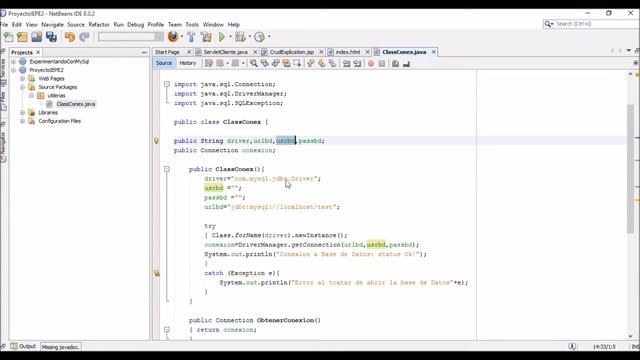The width and height of the screenshot is (640, 360).
Task: Expand the Web Pages tree node
Action: (22, 78)
